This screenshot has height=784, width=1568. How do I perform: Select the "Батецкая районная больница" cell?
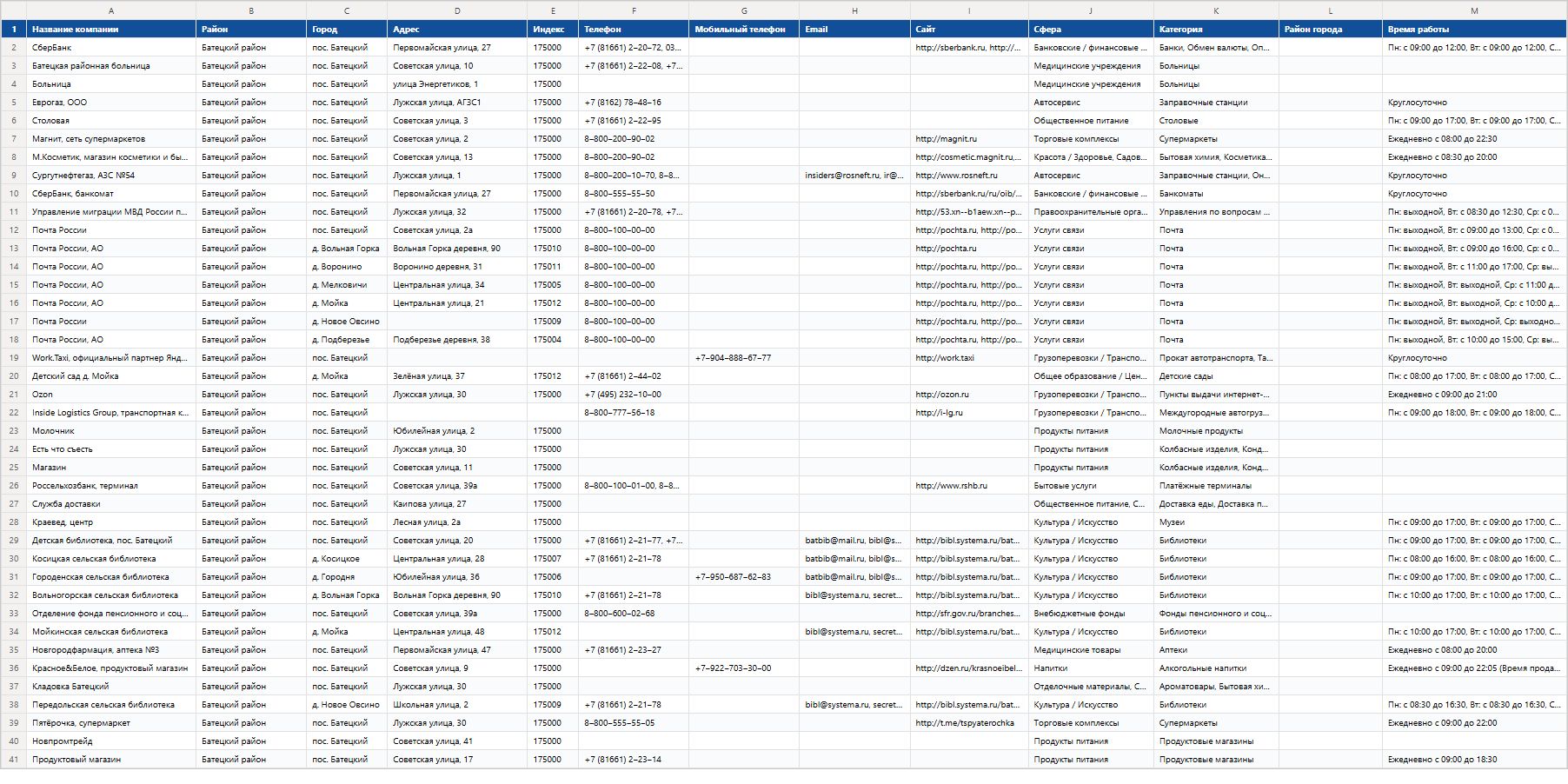111,66
